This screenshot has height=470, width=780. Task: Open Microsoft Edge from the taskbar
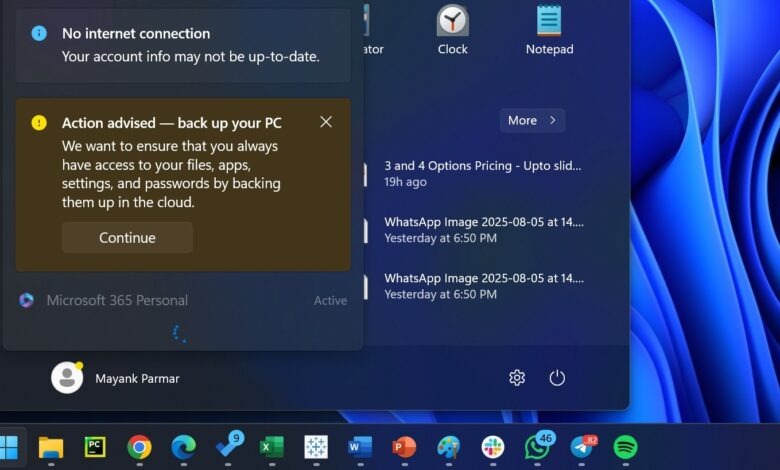183,447
